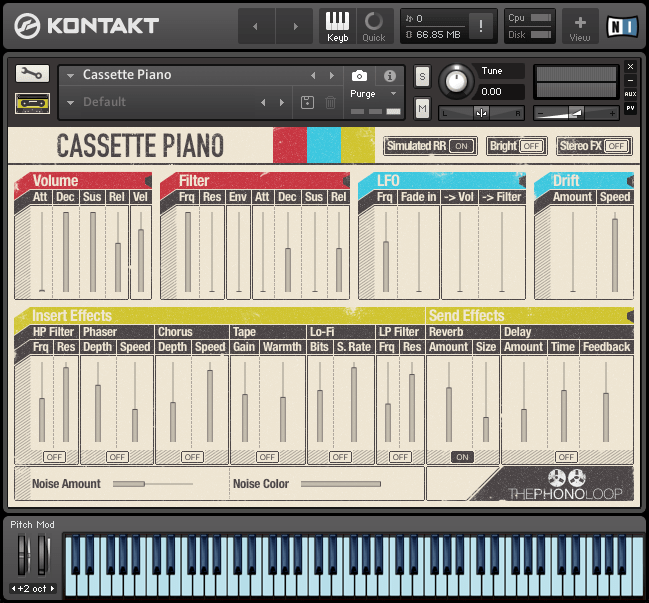Enable the Bright switch
This screenshot has width=649, height=603.
(531, 146)
